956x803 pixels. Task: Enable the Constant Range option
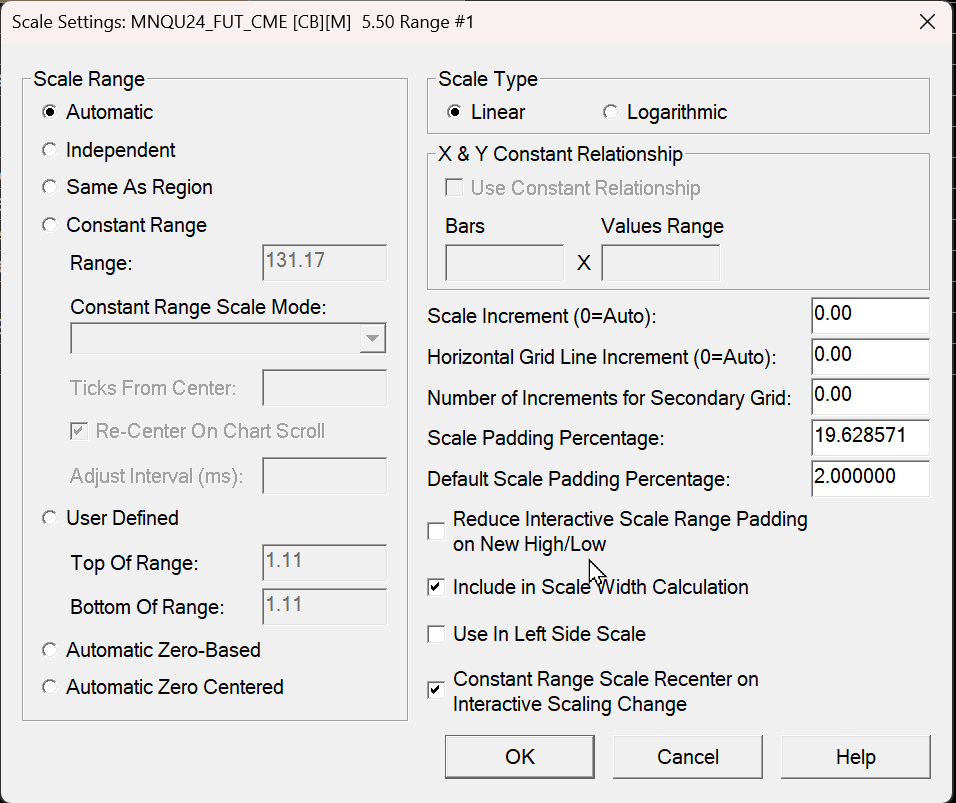[x=50, y=225]
